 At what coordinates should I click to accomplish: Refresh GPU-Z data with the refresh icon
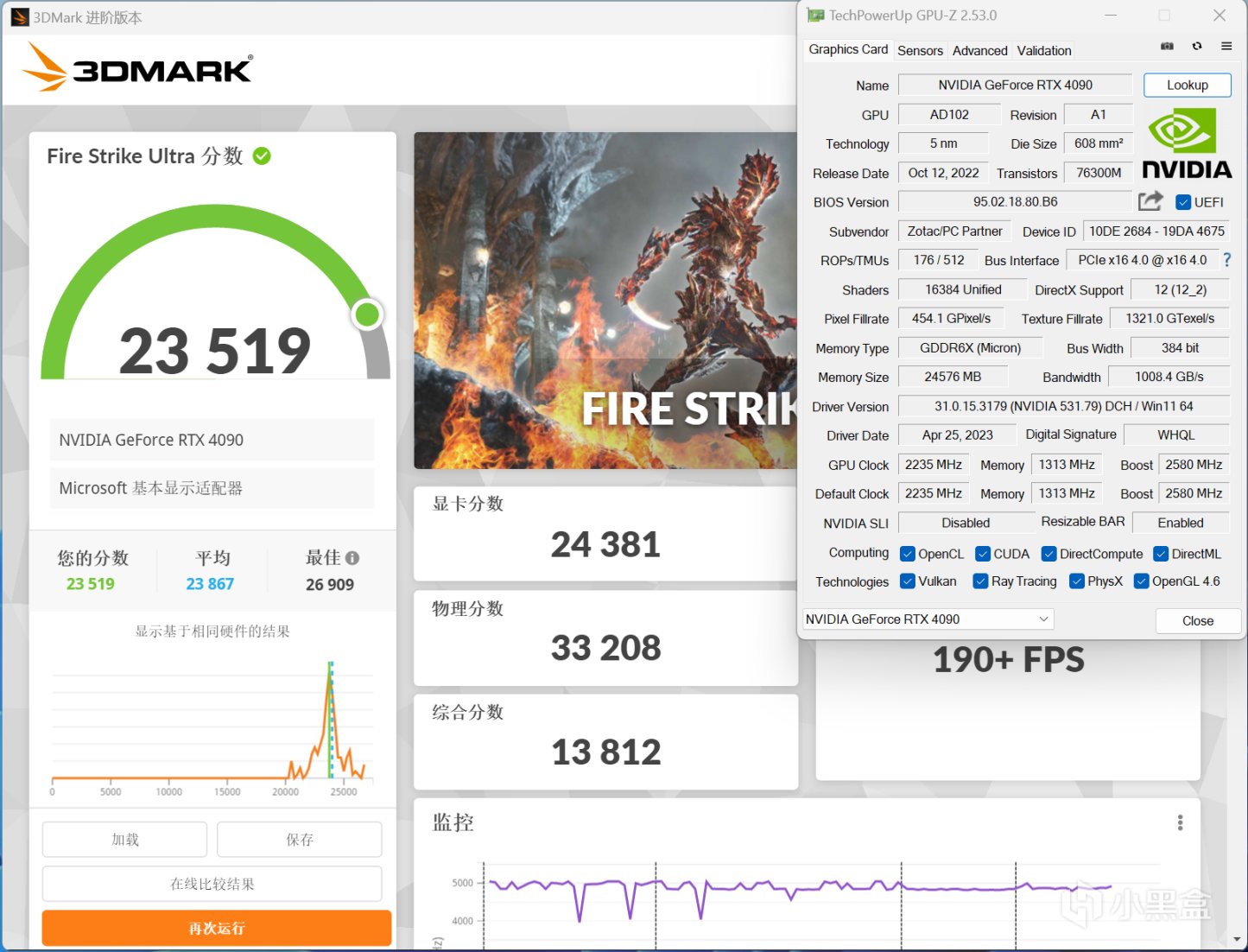click(x=1197, y=47)
